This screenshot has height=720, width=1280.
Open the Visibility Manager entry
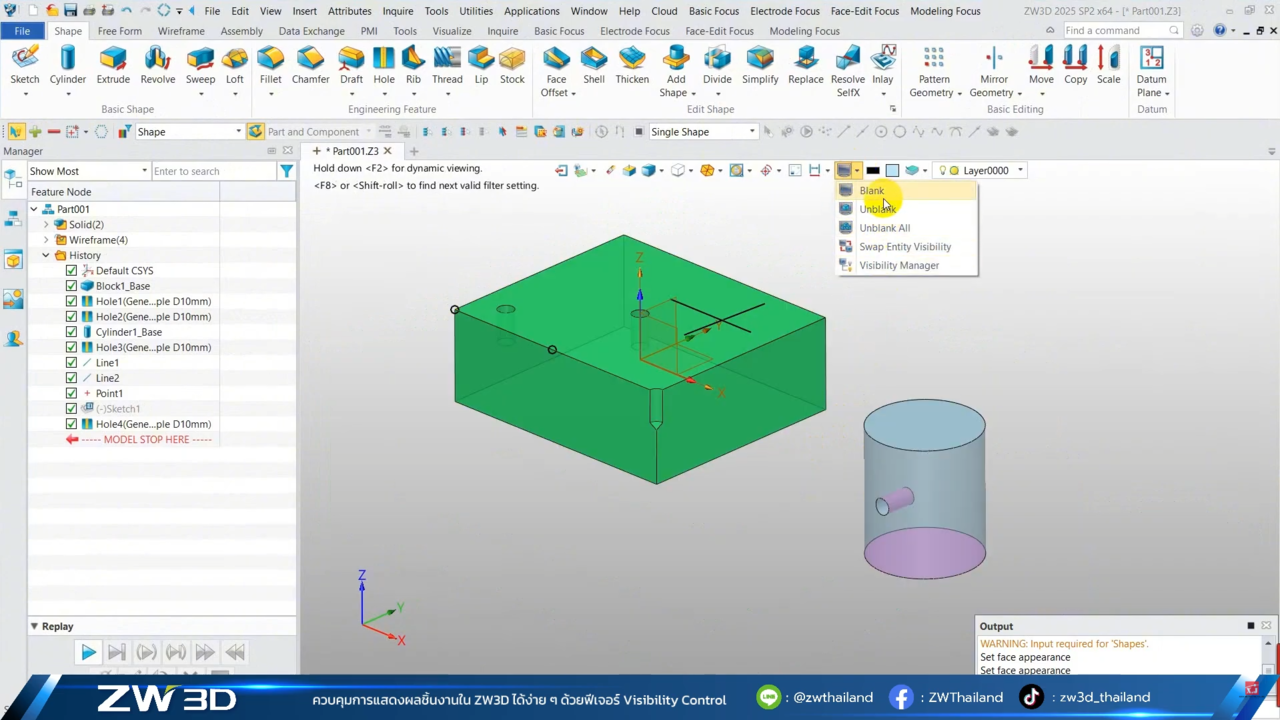898,266
